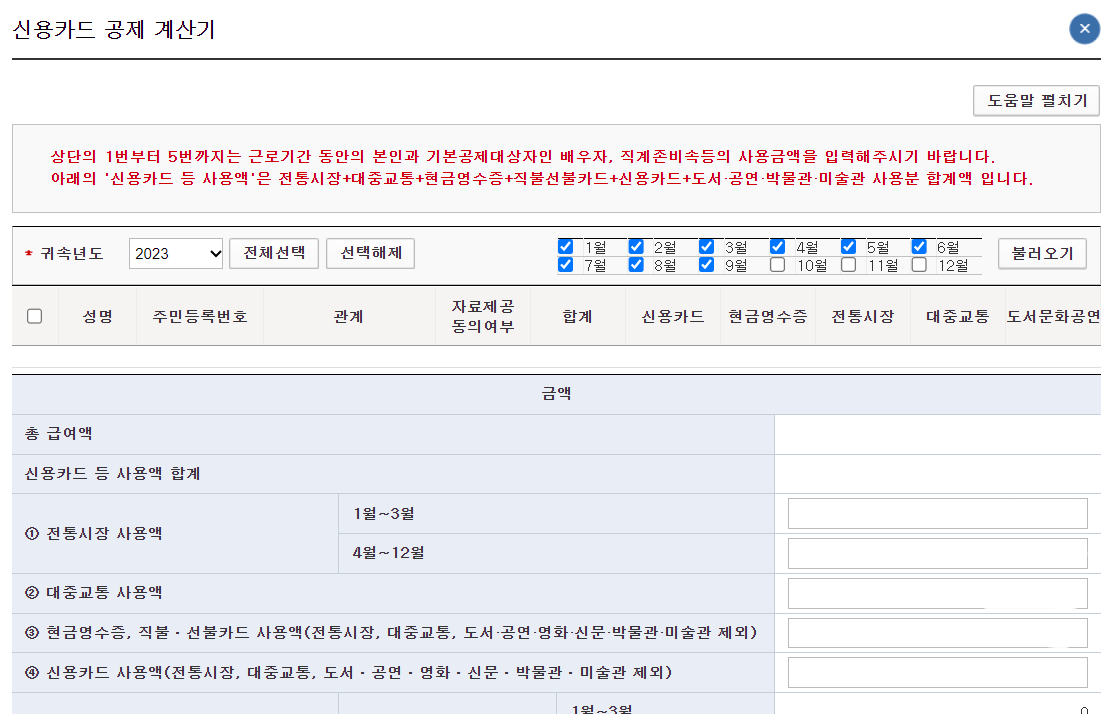The width and height of the screenshot is (1107, 714).
Task: Click the 현금영수증 사용액 input field
Action: click(937, 632)
